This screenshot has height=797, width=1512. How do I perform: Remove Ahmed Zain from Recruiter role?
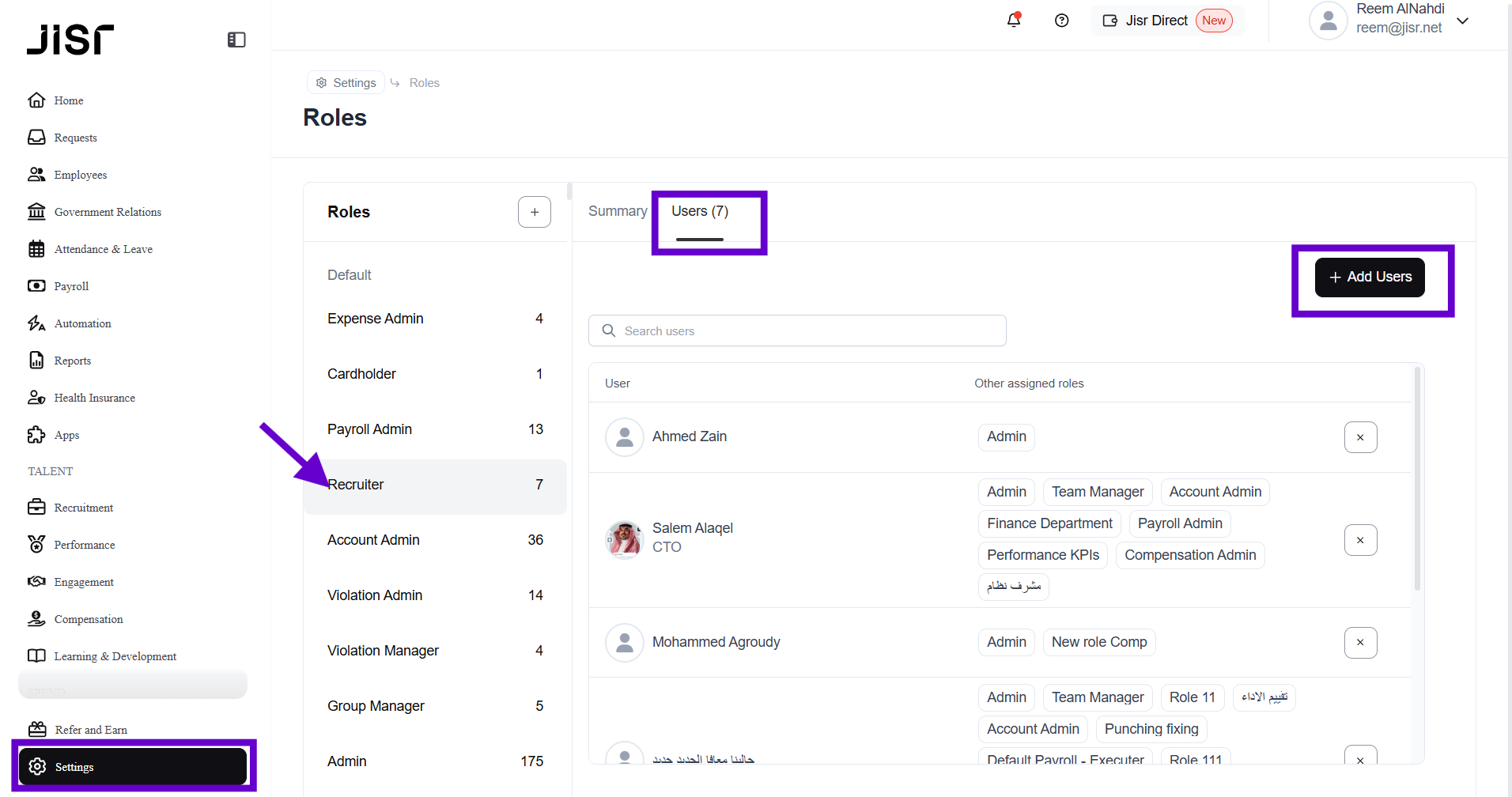click(x=1360, y=437)
